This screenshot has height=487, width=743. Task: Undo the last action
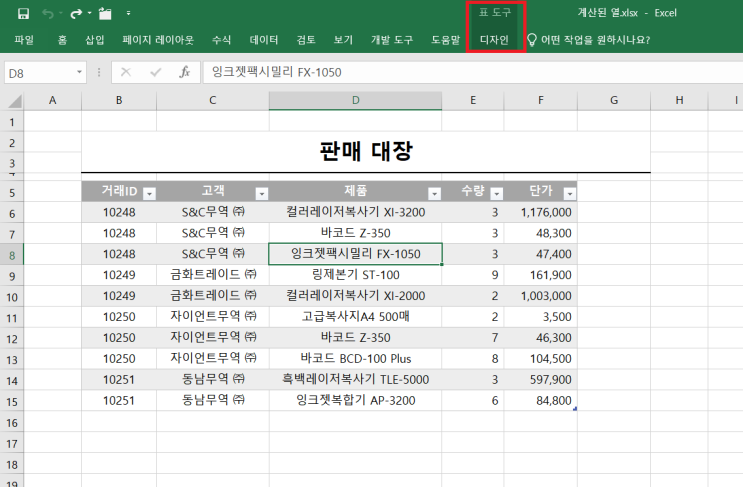coord(48,13)
